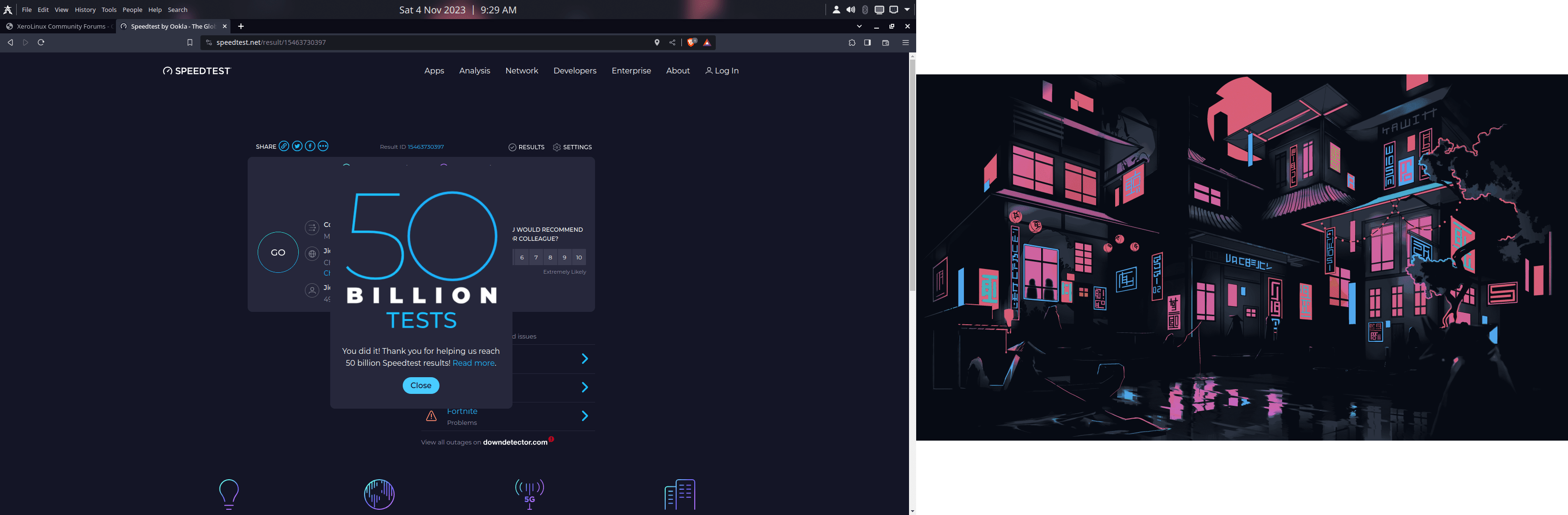Open the downdetector.com link

(x=515, y=442)
